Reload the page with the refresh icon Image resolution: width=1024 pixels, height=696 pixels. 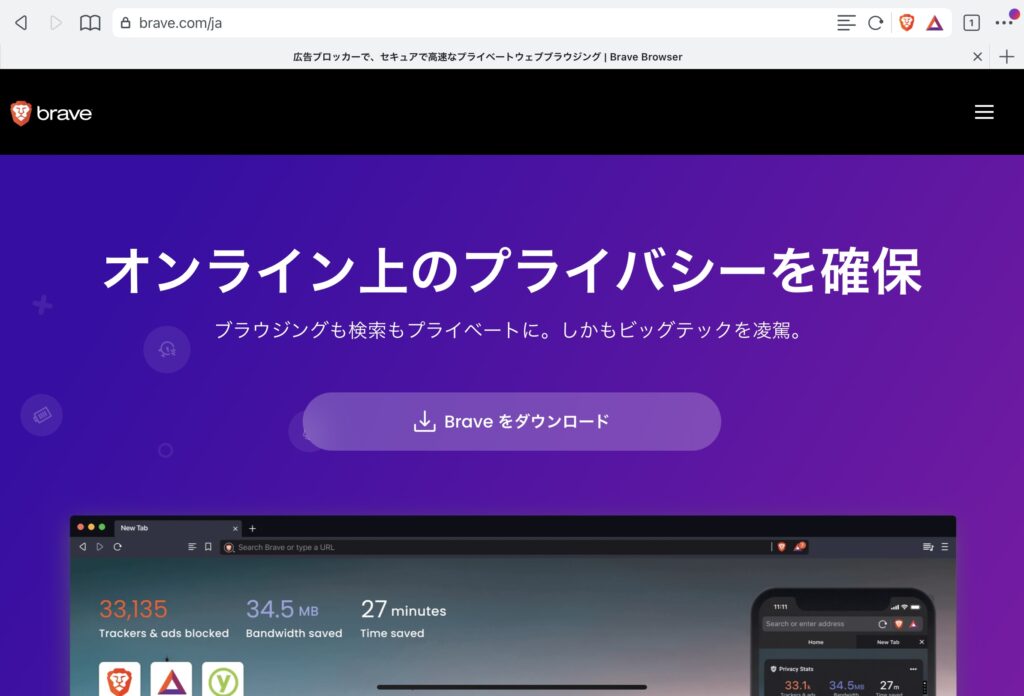[876, 23]
